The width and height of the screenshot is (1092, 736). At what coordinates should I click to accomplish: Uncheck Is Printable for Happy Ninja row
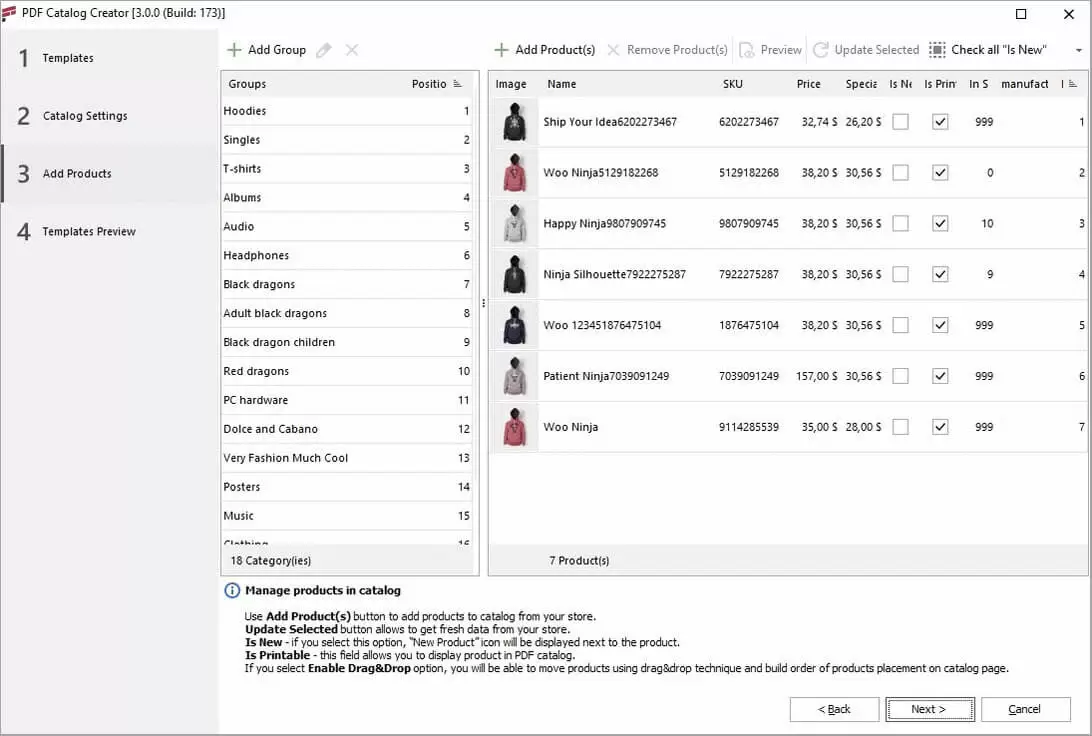point(940,224)
